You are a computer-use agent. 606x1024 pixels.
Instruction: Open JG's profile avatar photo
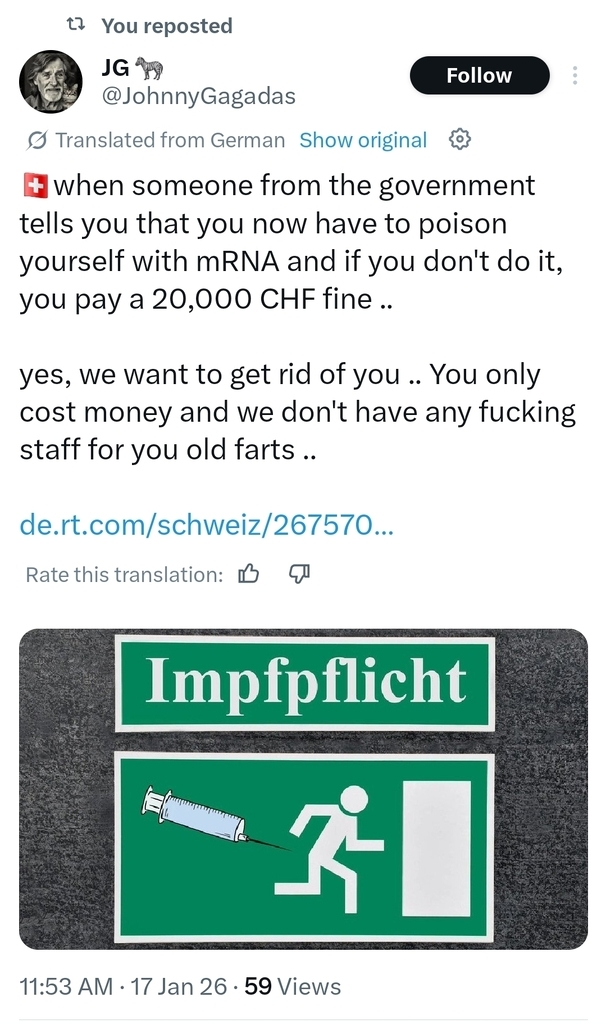(51, 82)
